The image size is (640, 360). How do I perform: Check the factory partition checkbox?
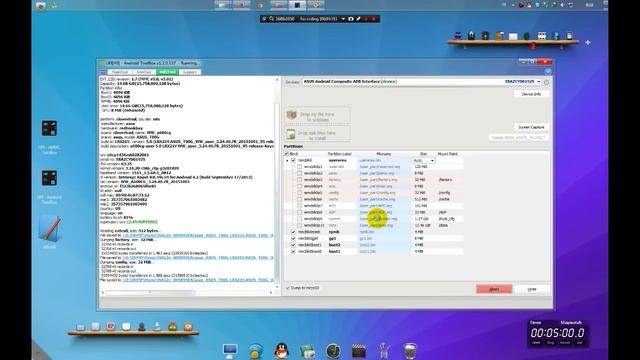click(300, 180)
